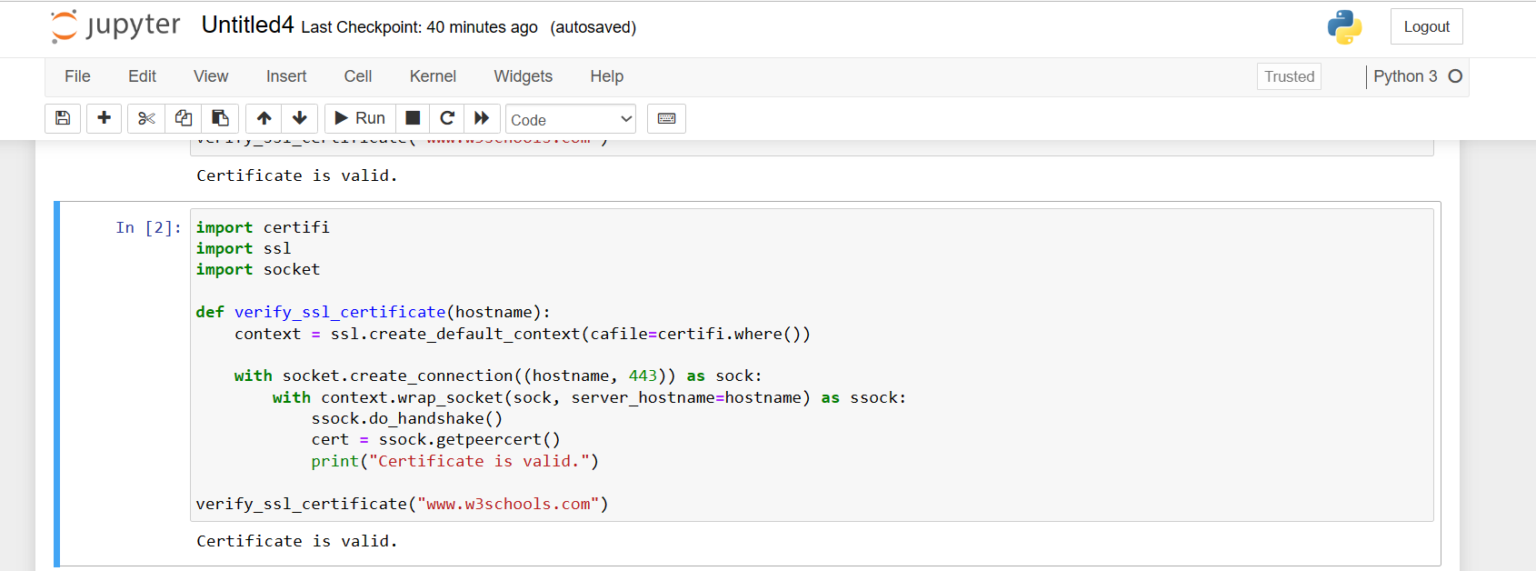The image size is (1536, 571).
Task: Click the ssock.do_handshake() line
Action: (407, 419)
